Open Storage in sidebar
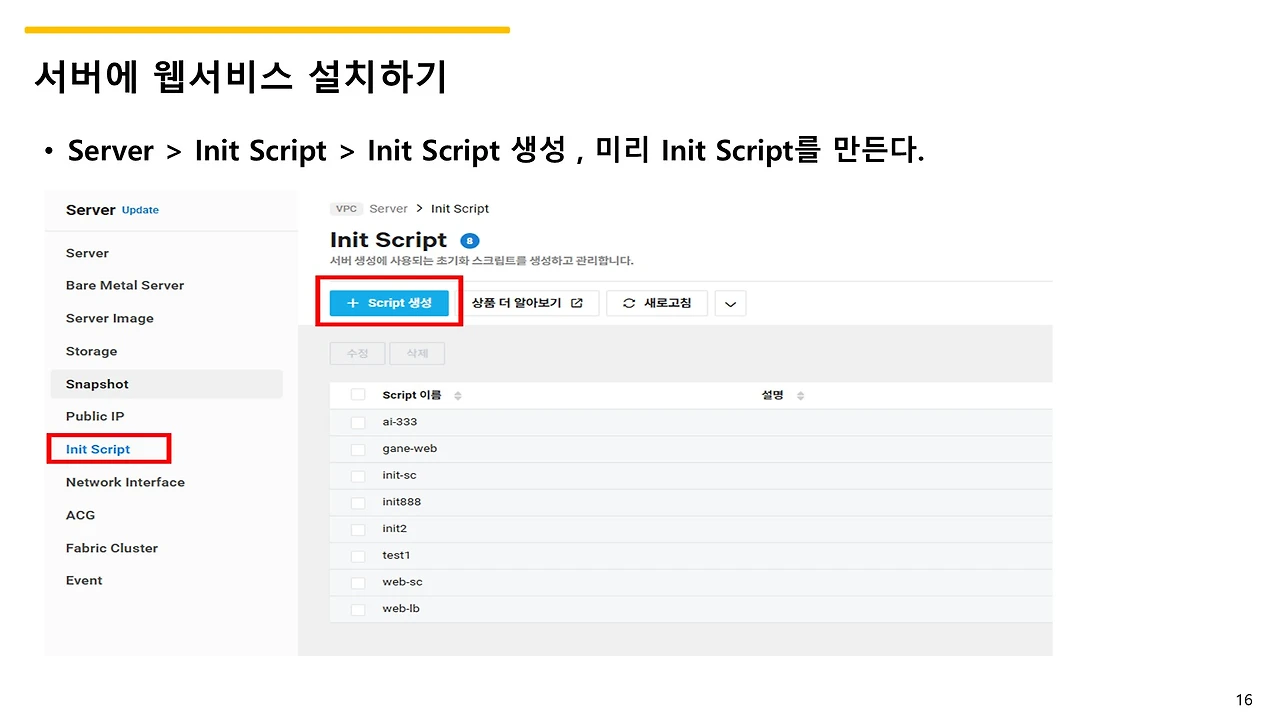This screenshot has height=720, width=1280. click(91, 351)
